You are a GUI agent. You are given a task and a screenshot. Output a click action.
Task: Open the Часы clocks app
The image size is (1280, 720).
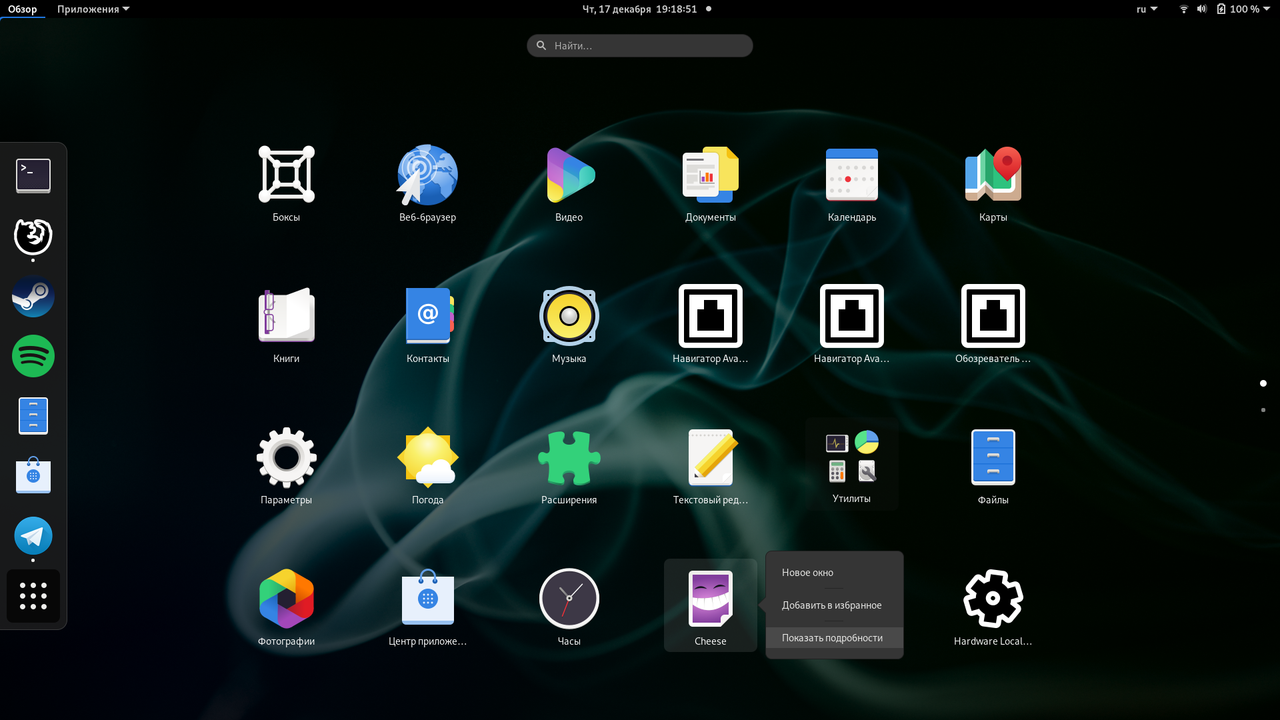click(x=569, y=599)
